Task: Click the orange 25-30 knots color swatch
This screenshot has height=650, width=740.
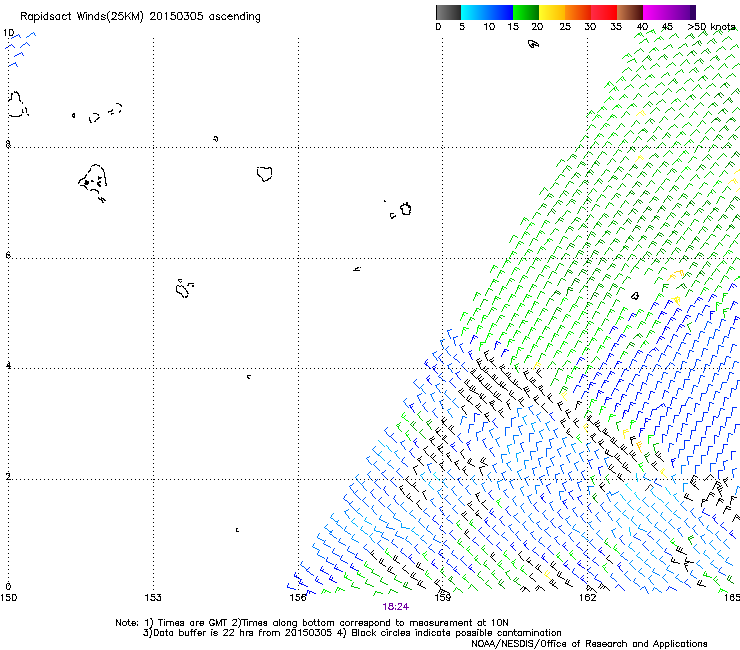Action: pyautogui.click(x=578, y=12)
